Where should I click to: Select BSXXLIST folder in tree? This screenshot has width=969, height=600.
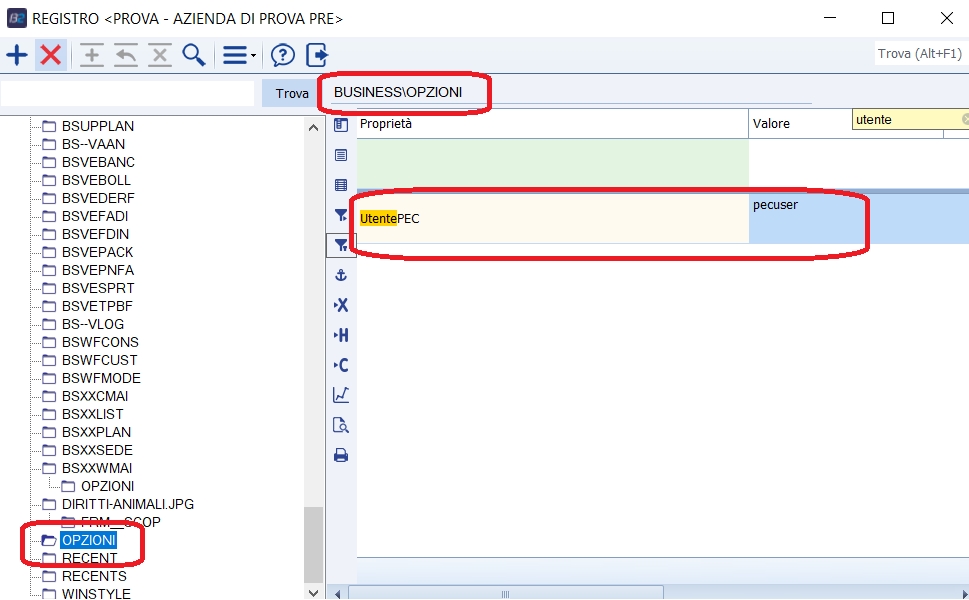click(93, 414)
